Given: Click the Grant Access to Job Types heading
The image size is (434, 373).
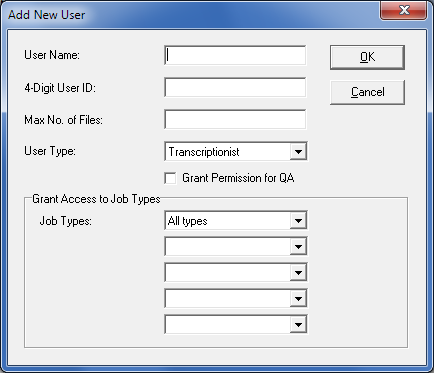Looking at the screenshot, I should pos(96,199).
